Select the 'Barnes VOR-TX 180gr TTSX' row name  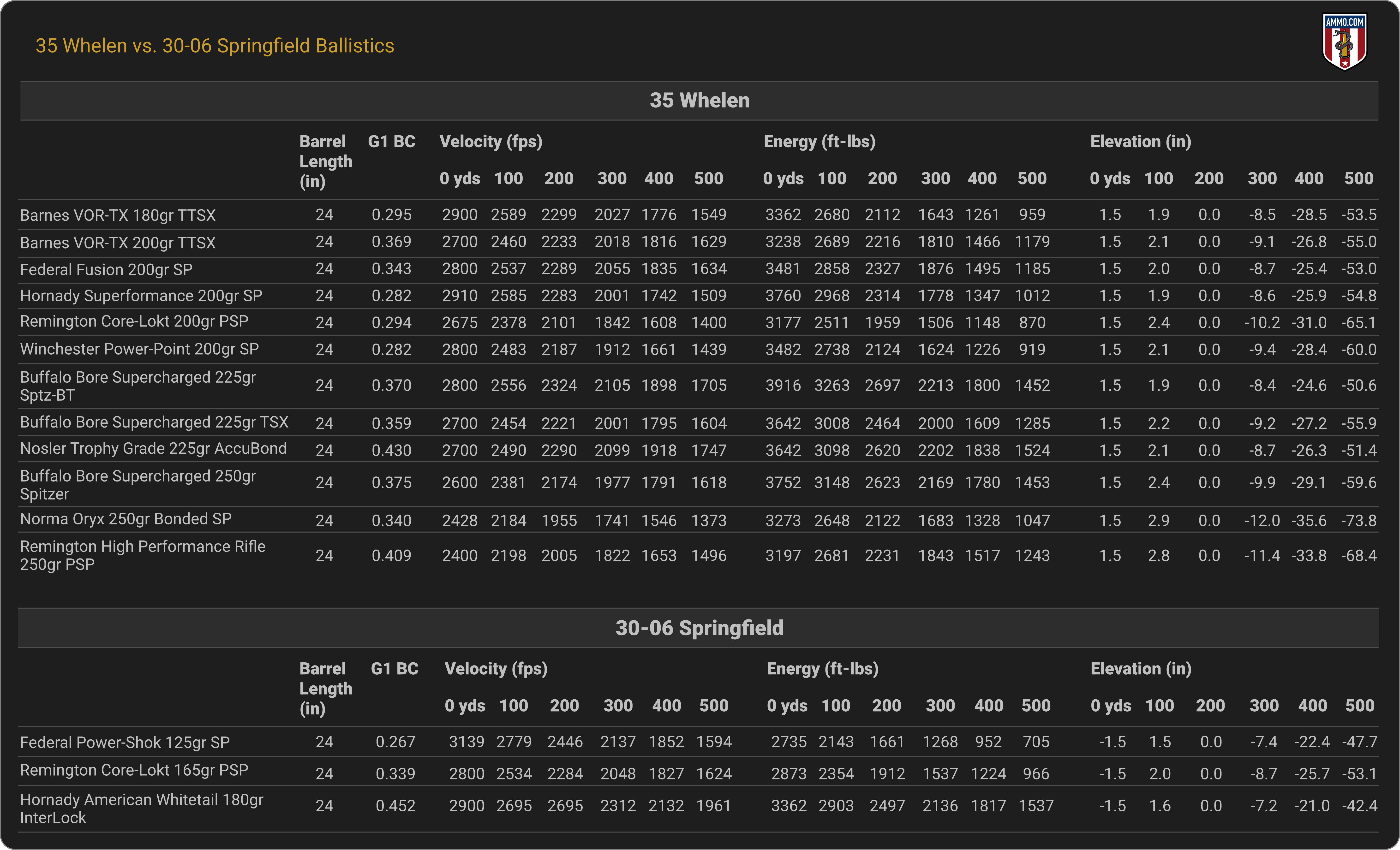(x=118, y=215)
